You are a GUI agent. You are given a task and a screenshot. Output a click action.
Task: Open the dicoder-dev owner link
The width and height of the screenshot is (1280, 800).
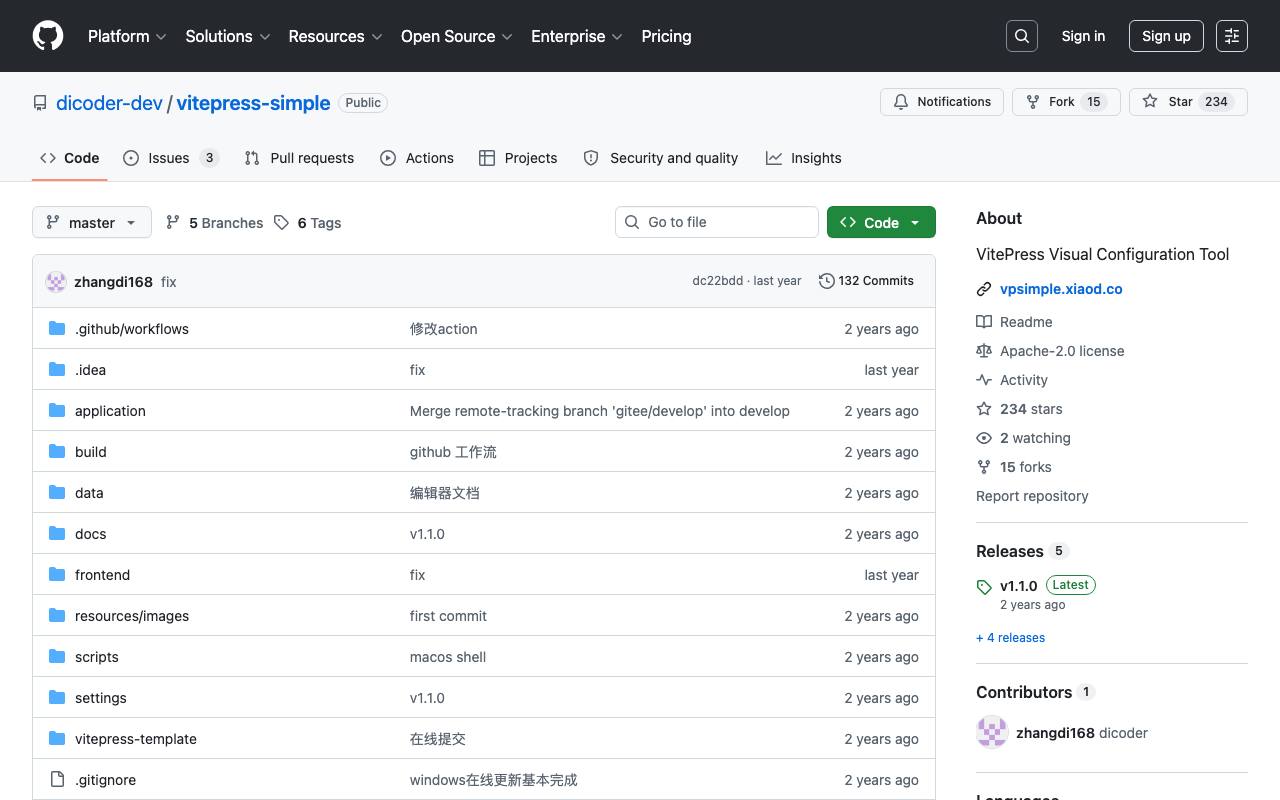[109, 103]
